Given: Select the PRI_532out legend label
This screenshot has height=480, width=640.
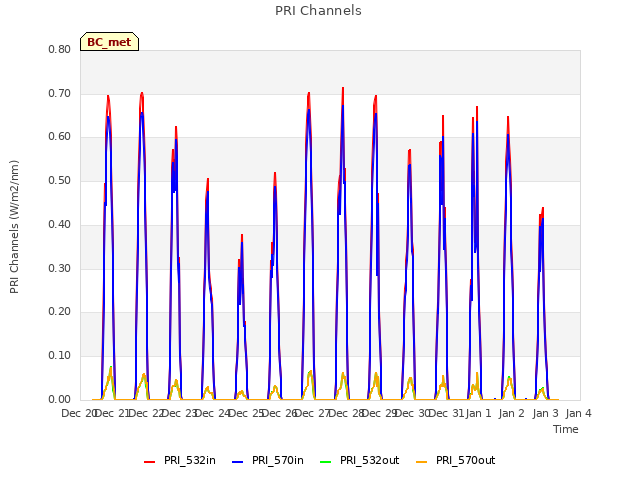Looking at the screenshot, I should (370, 460).
